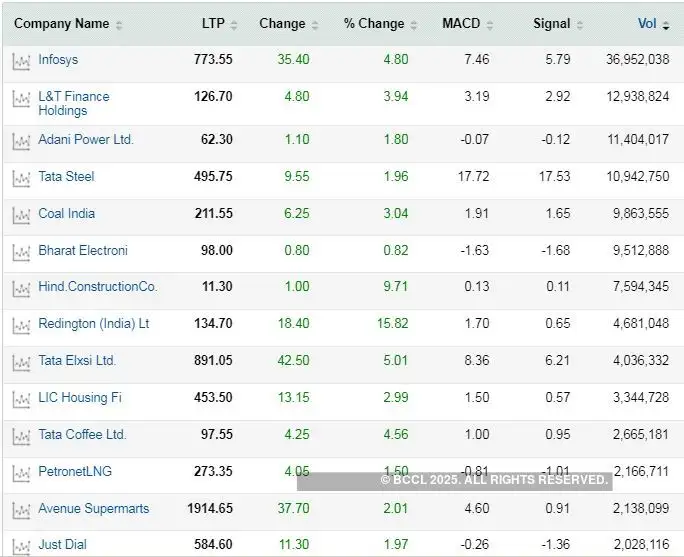Click the Company Name column header
The image size is (684, 557).
point(62,24)
